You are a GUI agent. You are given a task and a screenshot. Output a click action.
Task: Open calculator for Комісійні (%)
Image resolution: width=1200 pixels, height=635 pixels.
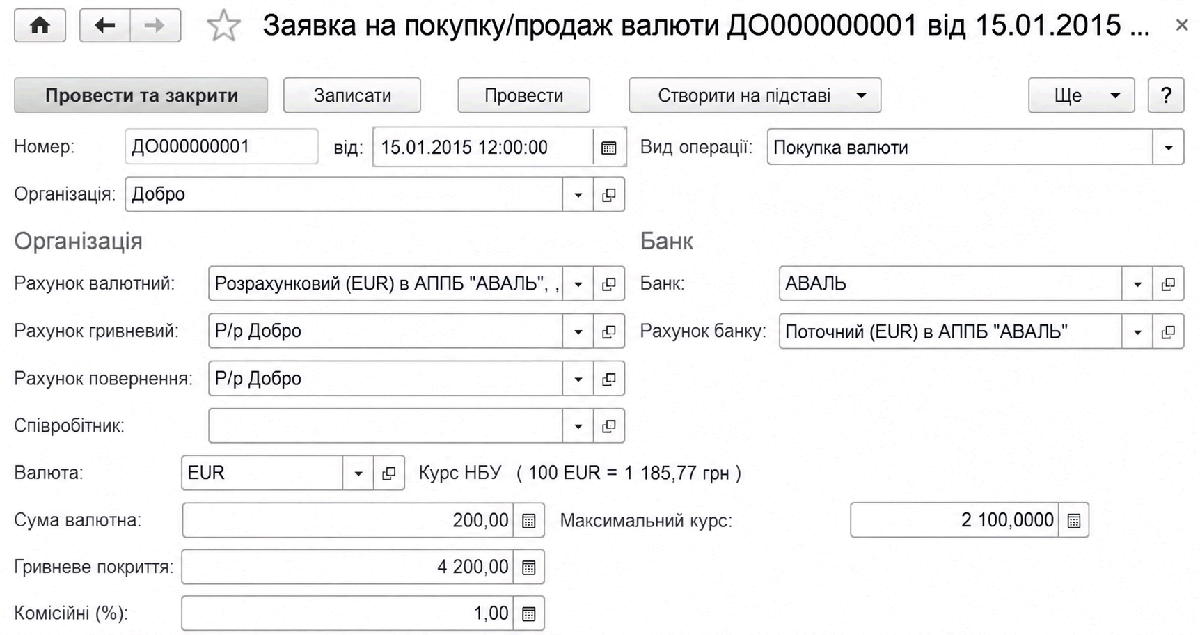click(529, 613)
